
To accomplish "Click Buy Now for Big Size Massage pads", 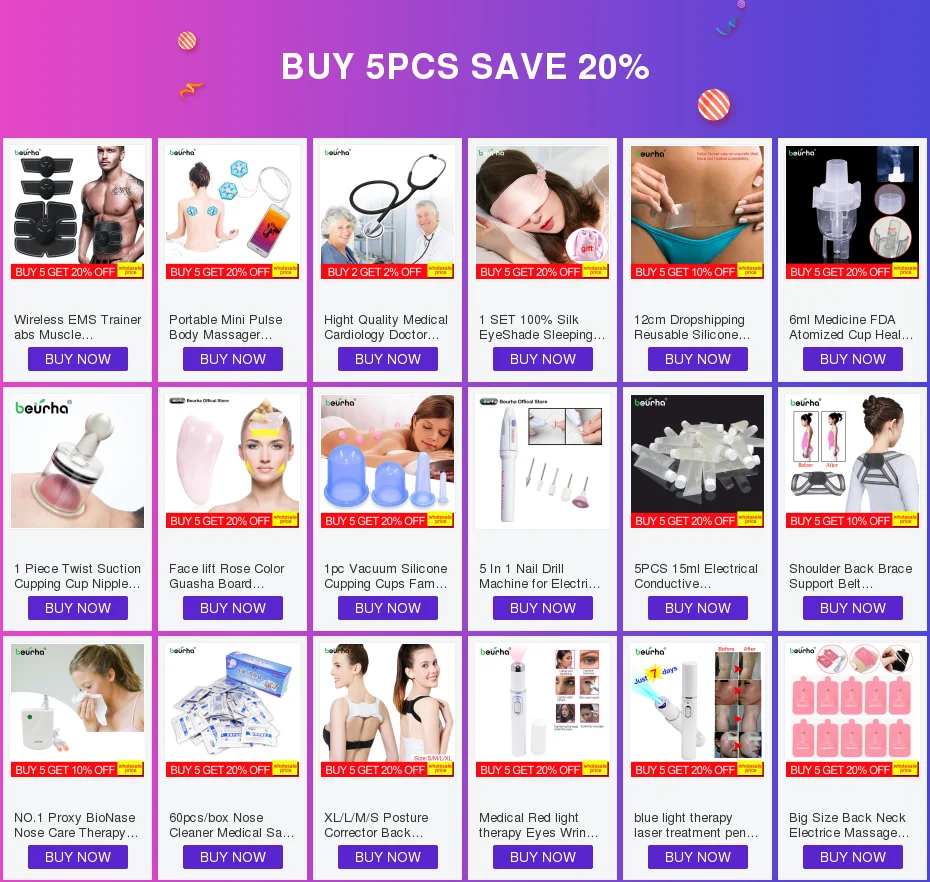I will tap(852, 857).
